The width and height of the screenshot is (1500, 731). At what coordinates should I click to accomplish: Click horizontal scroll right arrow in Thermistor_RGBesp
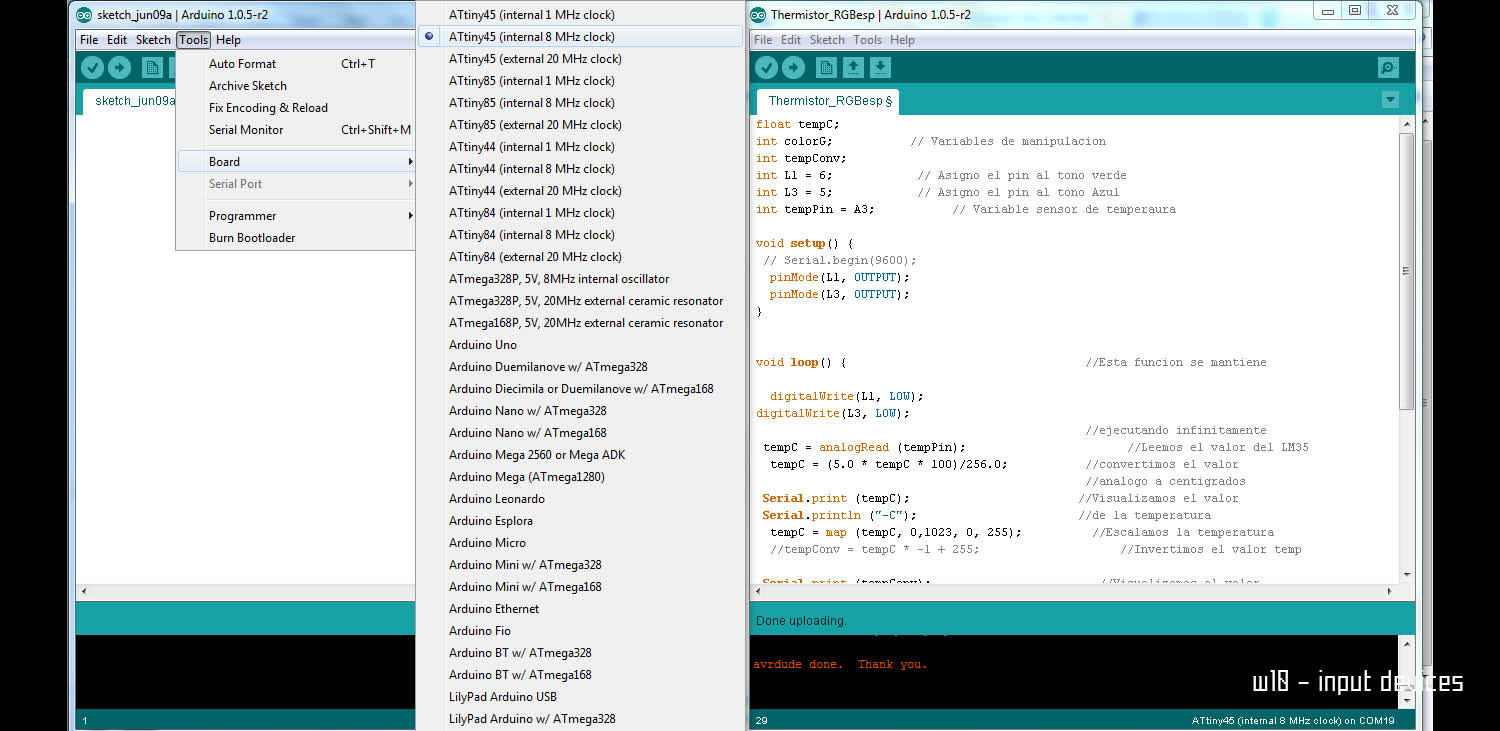(x=1391, y=592)
